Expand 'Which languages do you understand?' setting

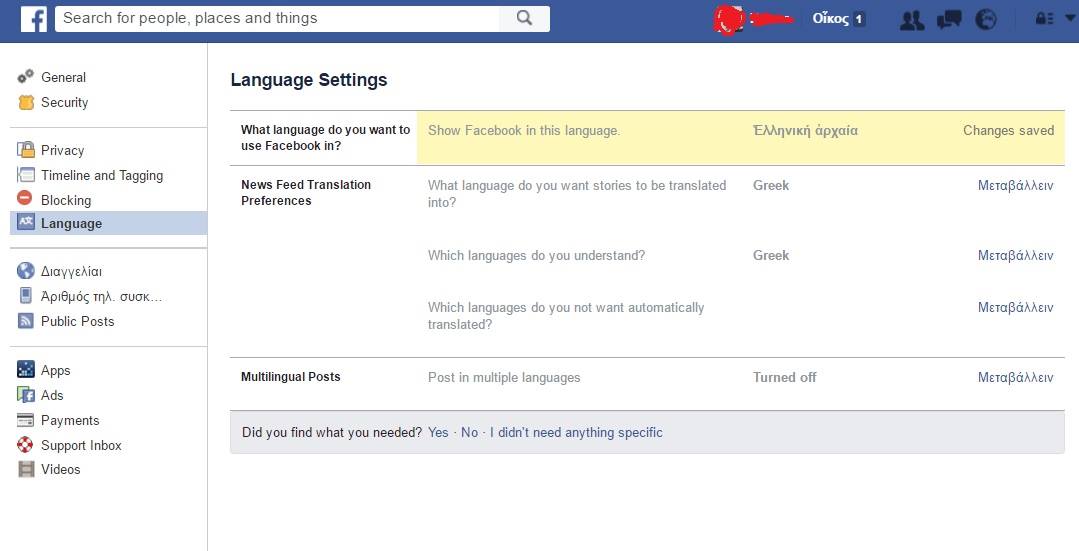tap(1015, 255)
